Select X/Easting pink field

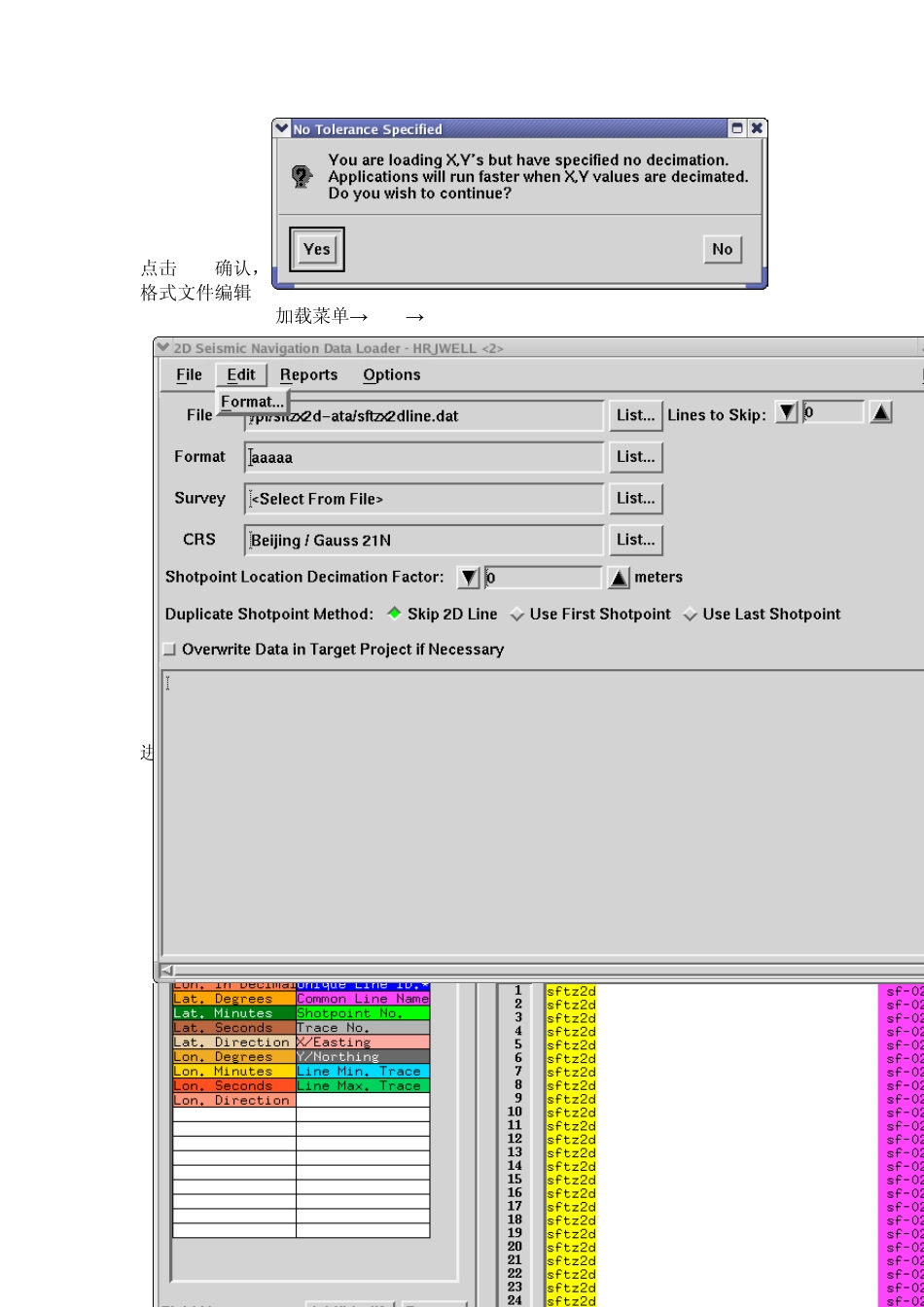point(363,1042)
